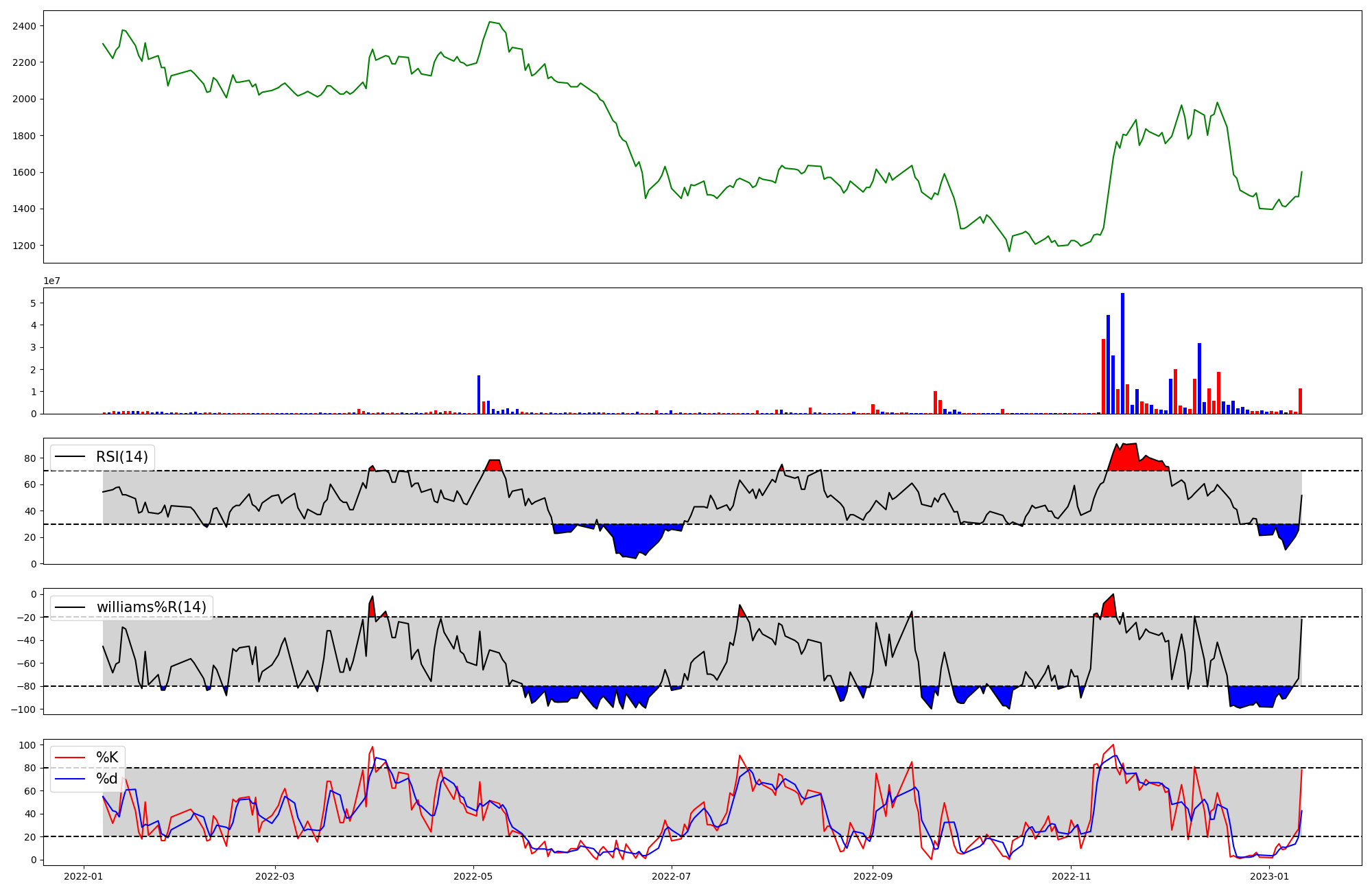Click the 2023-01 x-axis date label
Viewport: 1372px width, 892px height.
pos(1270,876)
